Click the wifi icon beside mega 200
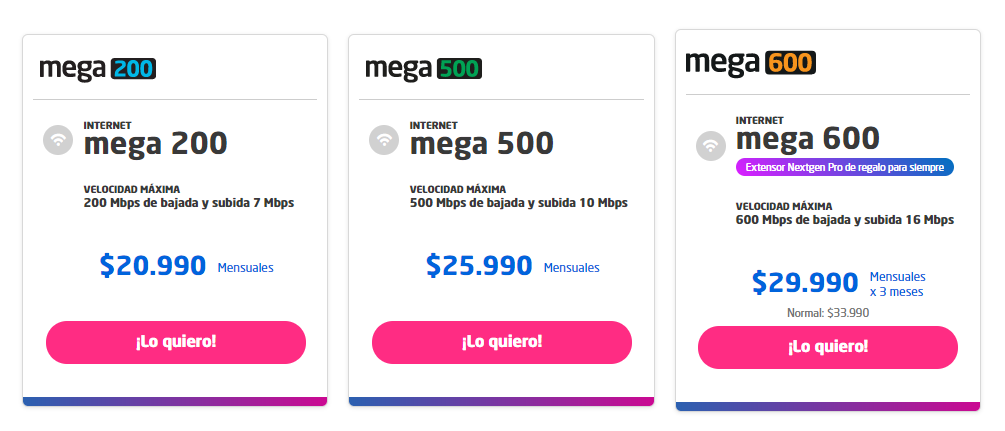 (58, 139)
